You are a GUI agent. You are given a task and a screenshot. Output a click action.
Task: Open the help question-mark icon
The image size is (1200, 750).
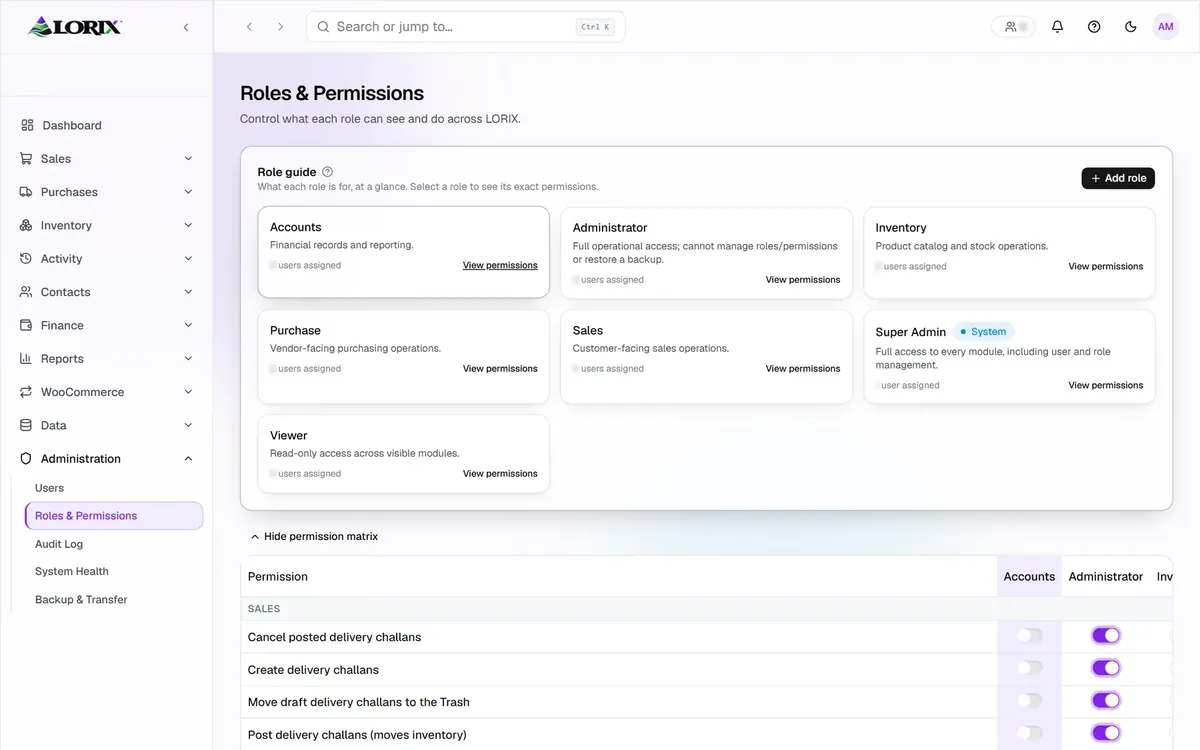click(1094, 27)
